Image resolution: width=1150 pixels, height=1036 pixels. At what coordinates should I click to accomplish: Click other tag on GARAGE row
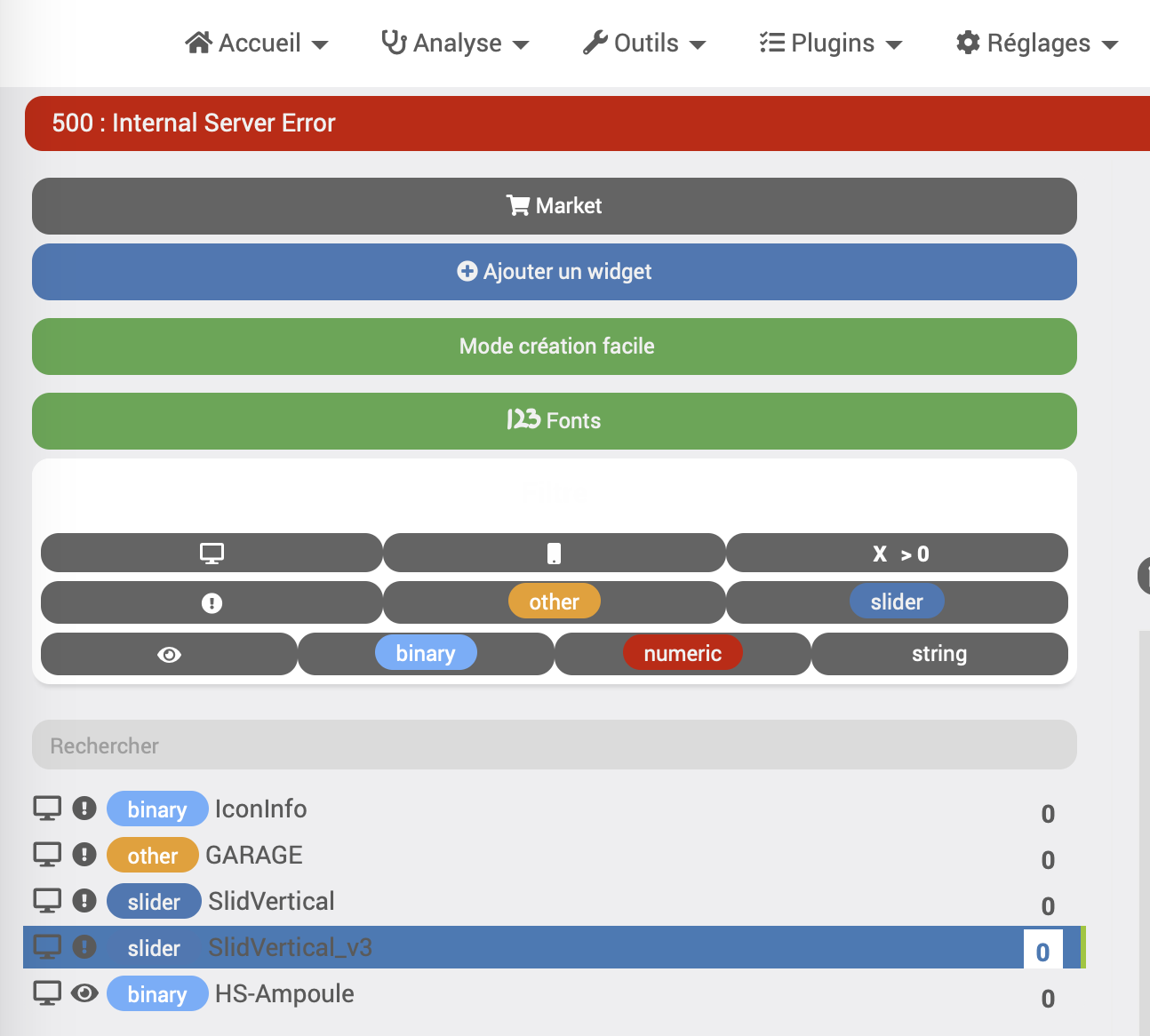[x=153, y=855]
